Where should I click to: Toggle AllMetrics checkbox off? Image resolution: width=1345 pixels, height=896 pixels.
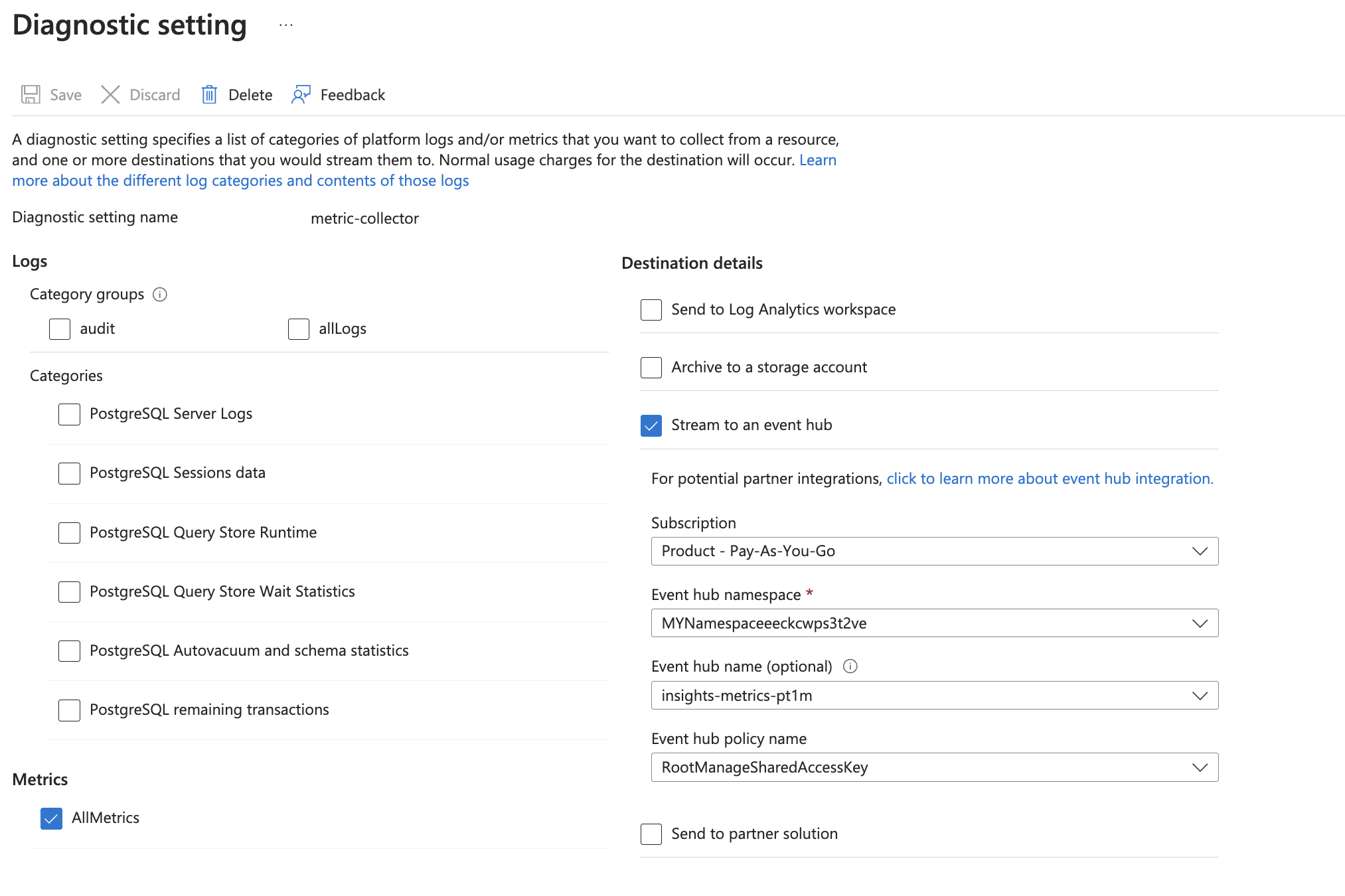click(49, 817)
